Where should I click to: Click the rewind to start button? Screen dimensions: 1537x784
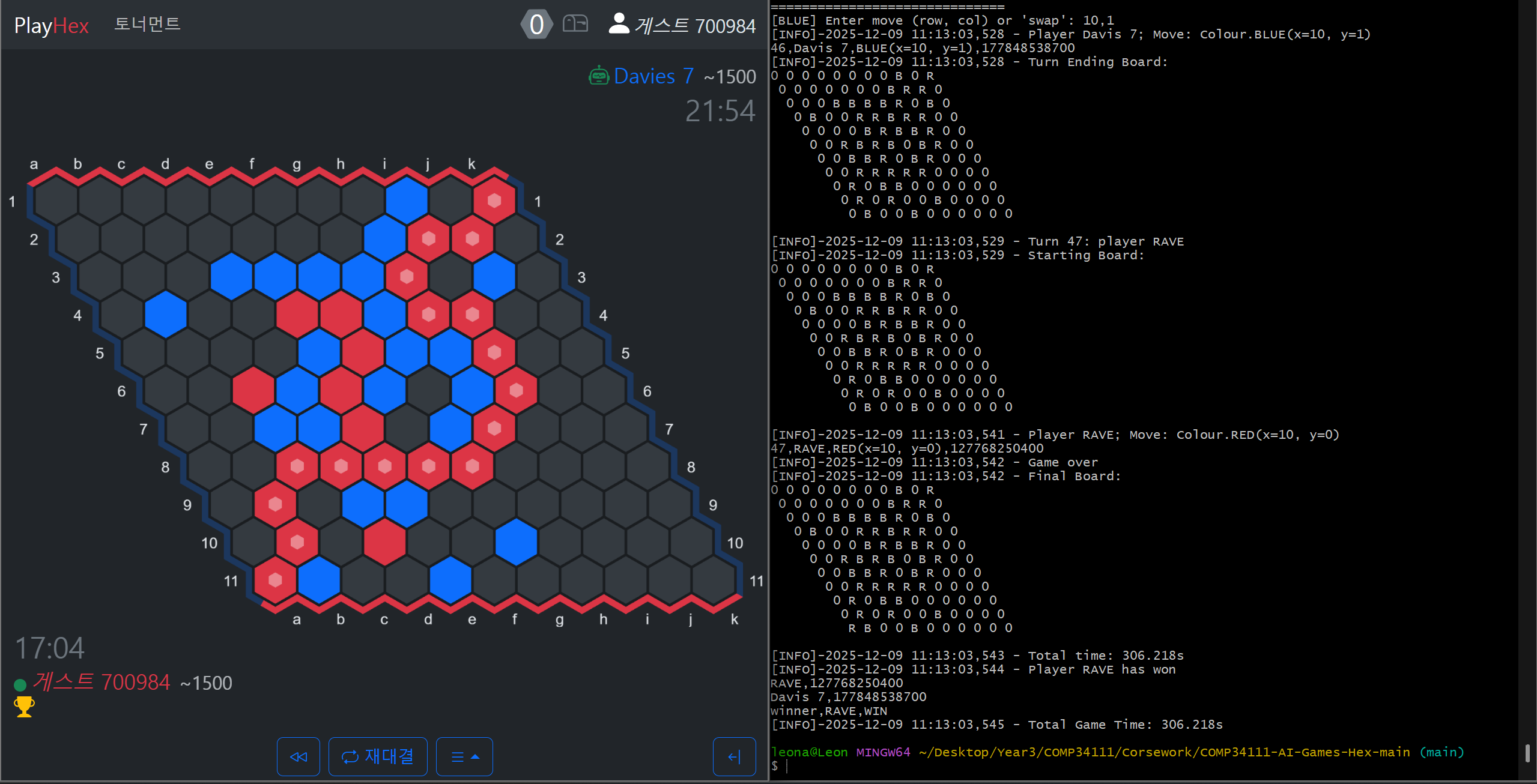pos(299,756)
